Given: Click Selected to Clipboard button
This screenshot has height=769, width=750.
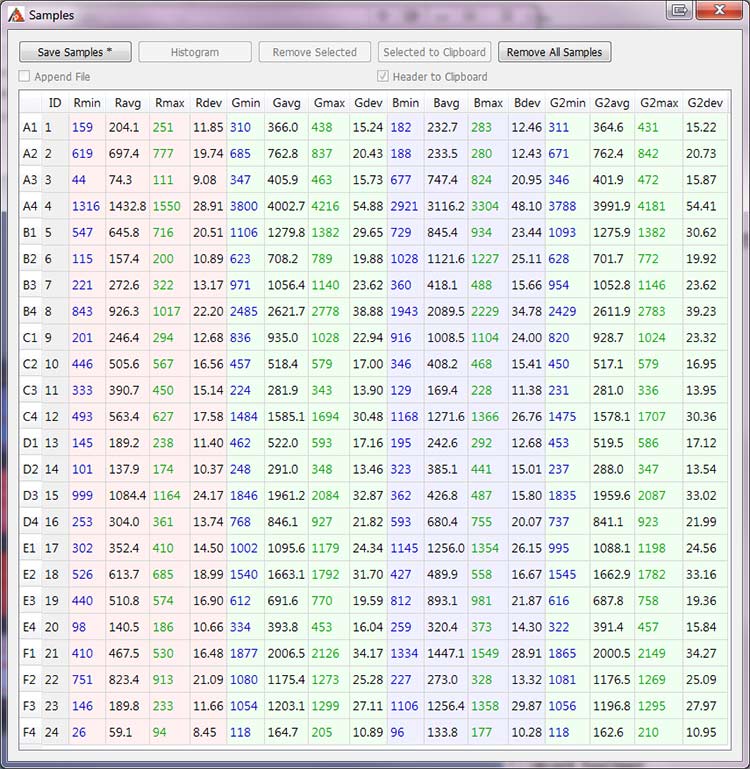Looking at the screenshot, I should 434,52.
